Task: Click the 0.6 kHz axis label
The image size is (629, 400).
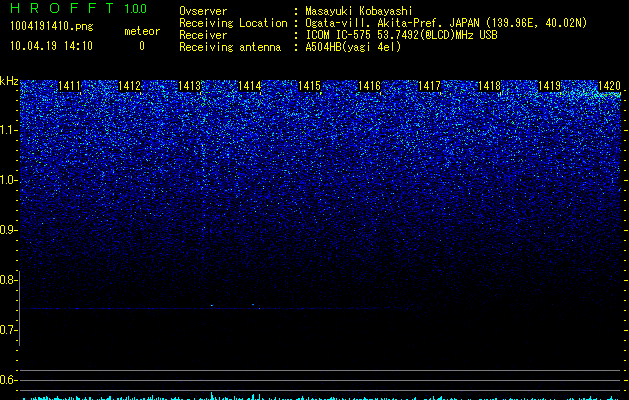Action: pos(7,380)
